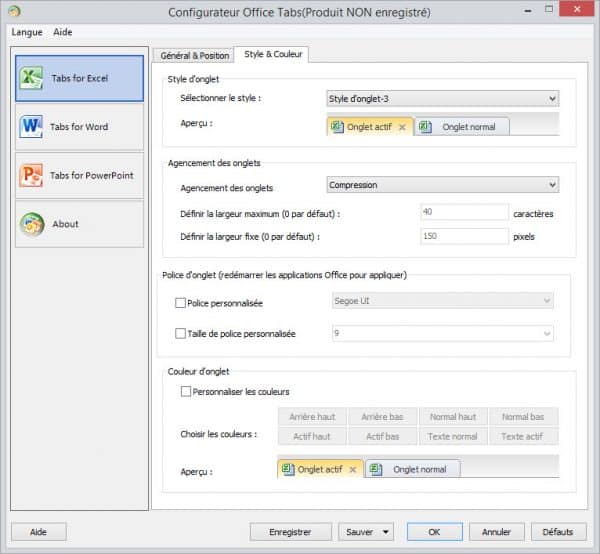Image resolution: width=600 pixels, height=554 pixels.
Task: Select Tabs for Word in sidebar
Action: tap(80, 127)
